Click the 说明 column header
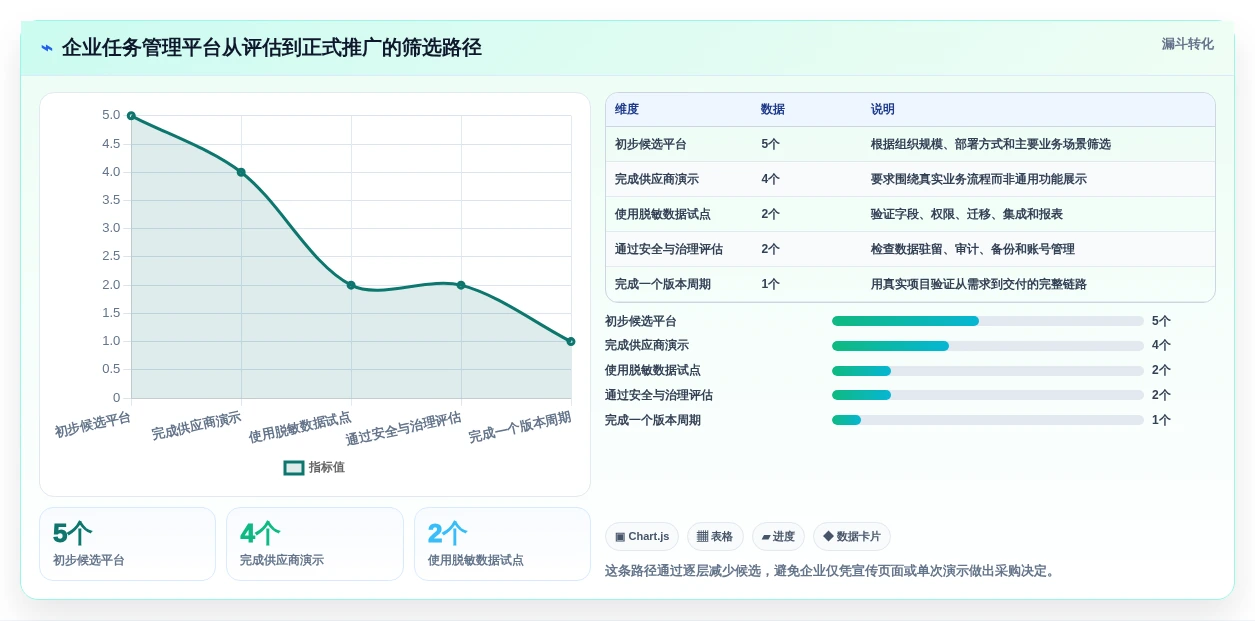Screen dimensions: 1255x621 coord(883,110)
